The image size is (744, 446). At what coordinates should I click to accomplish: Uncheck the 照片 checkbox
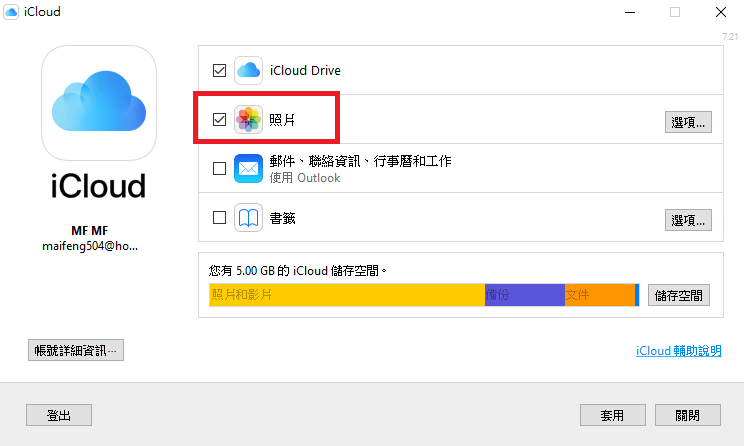[x=219, y=119]
